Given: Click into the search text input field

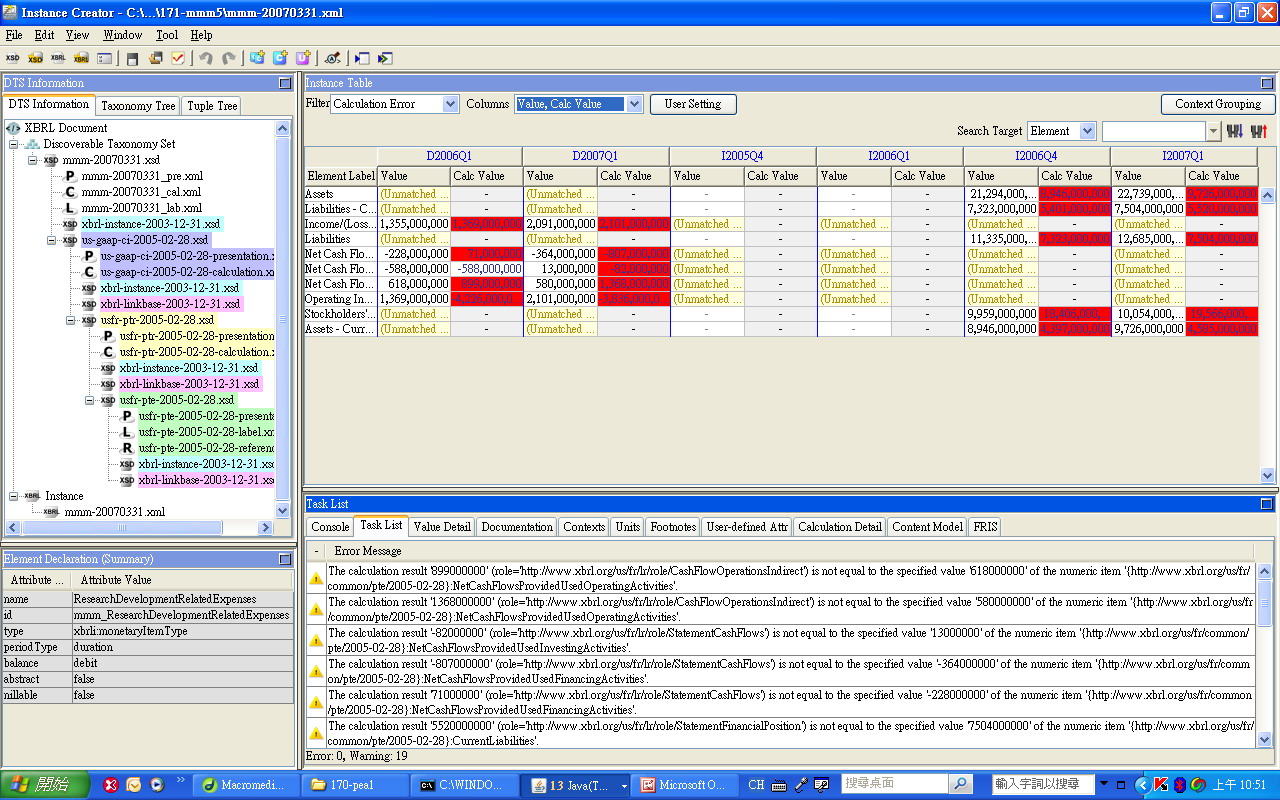Looking at the screenshot, I should pos(1153,131).
